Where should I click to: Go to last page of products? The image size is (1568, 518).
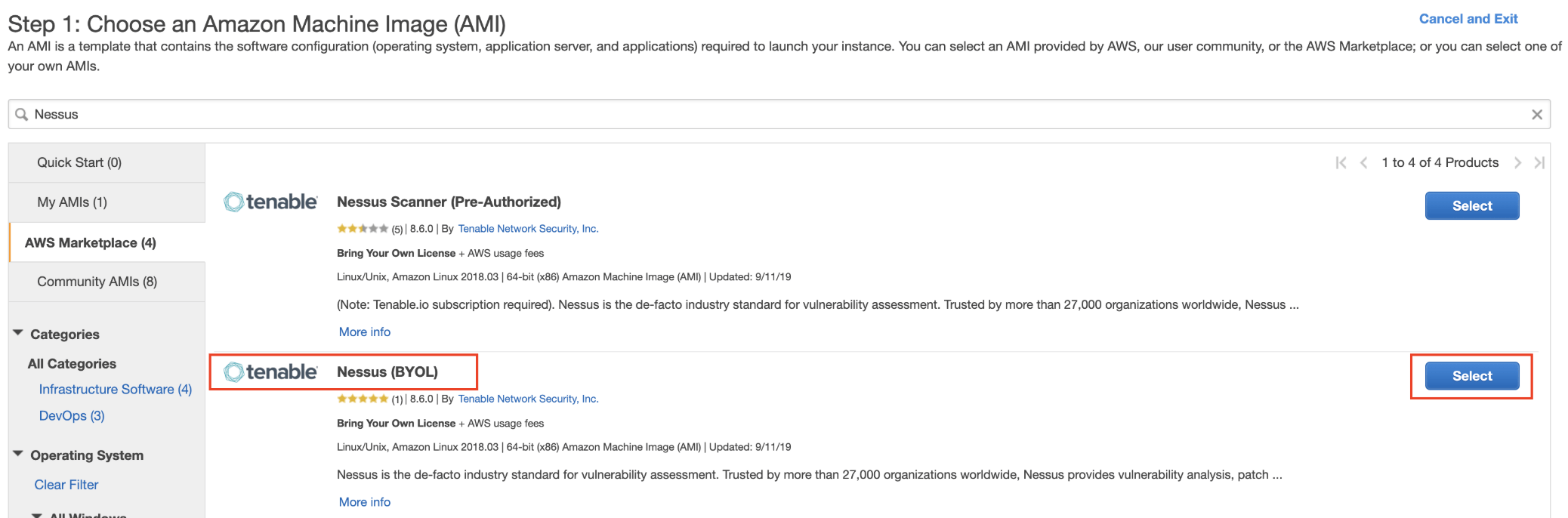tap(1539, 162)
